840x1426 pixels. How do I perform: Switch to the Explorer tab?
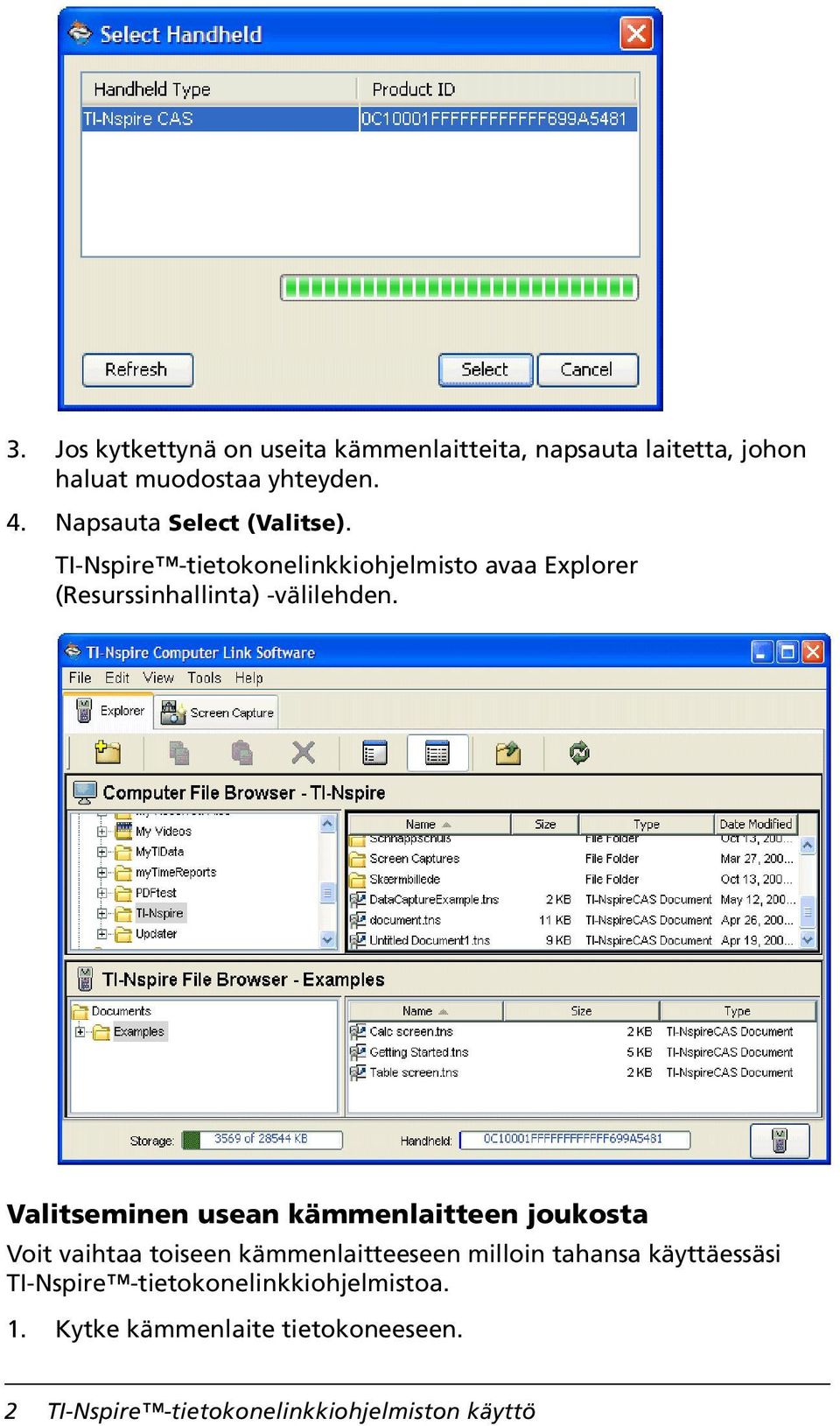pyautogui.click(x=109, y=711)
